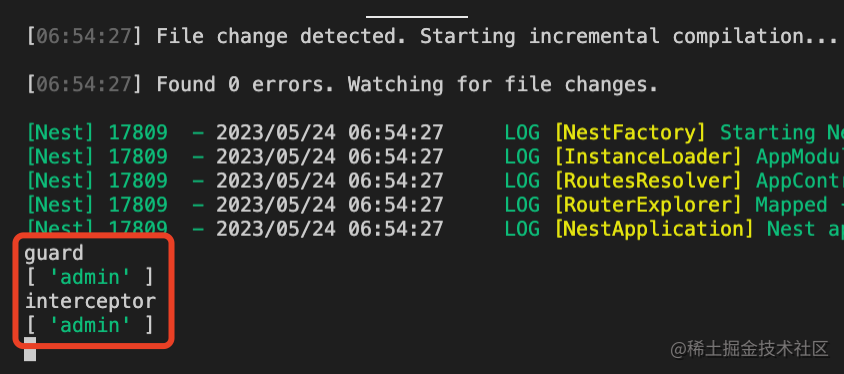Click the 'Found 0 errors' message

252,84
